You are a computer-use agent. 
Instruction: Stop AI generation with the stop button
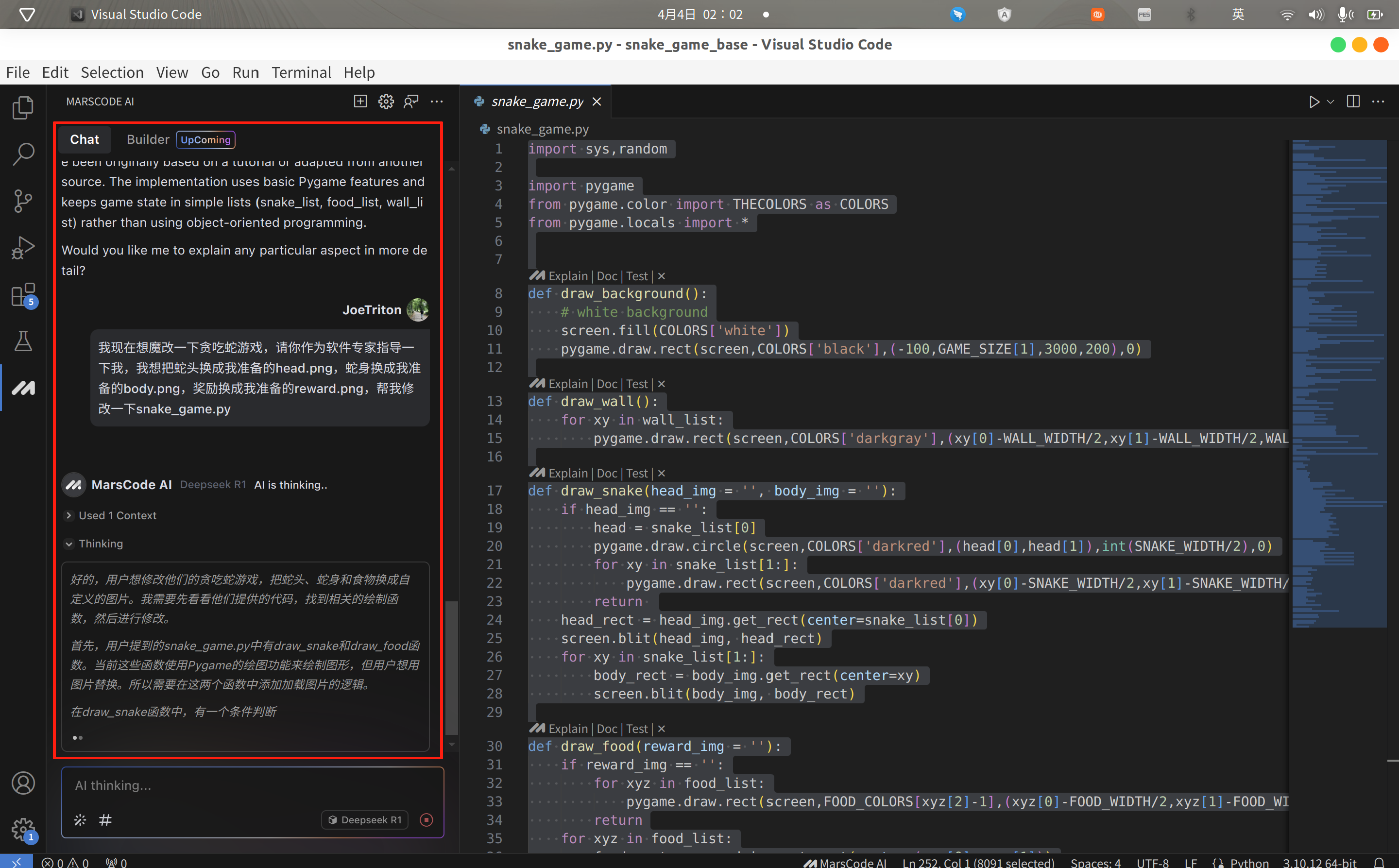[426, 820]
